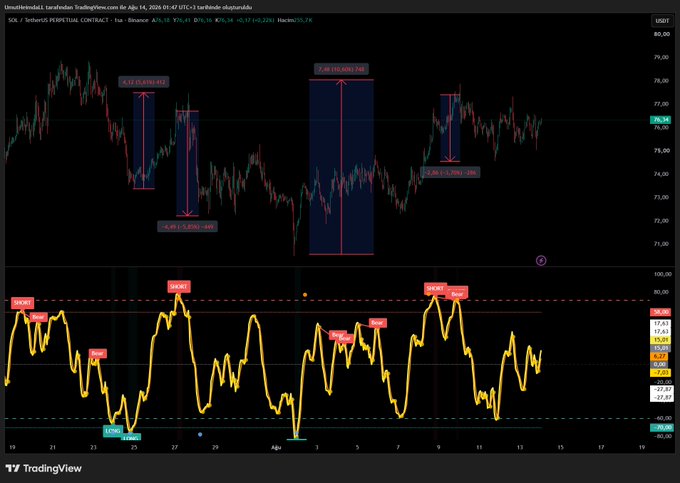680x483 pixels.
Task: Click the orange 6,27 indicator value label
Action: [660, 356]
